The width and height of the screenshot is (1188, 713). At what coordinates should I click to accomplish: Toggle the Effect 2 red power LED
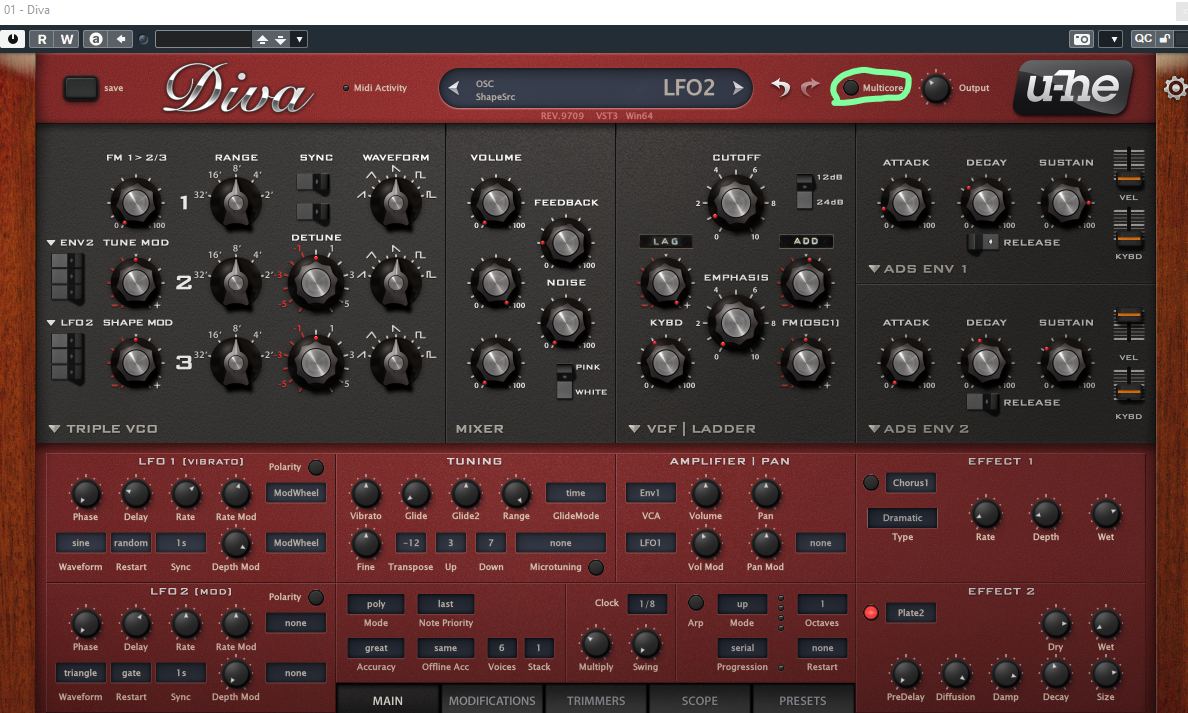point(871,612)
